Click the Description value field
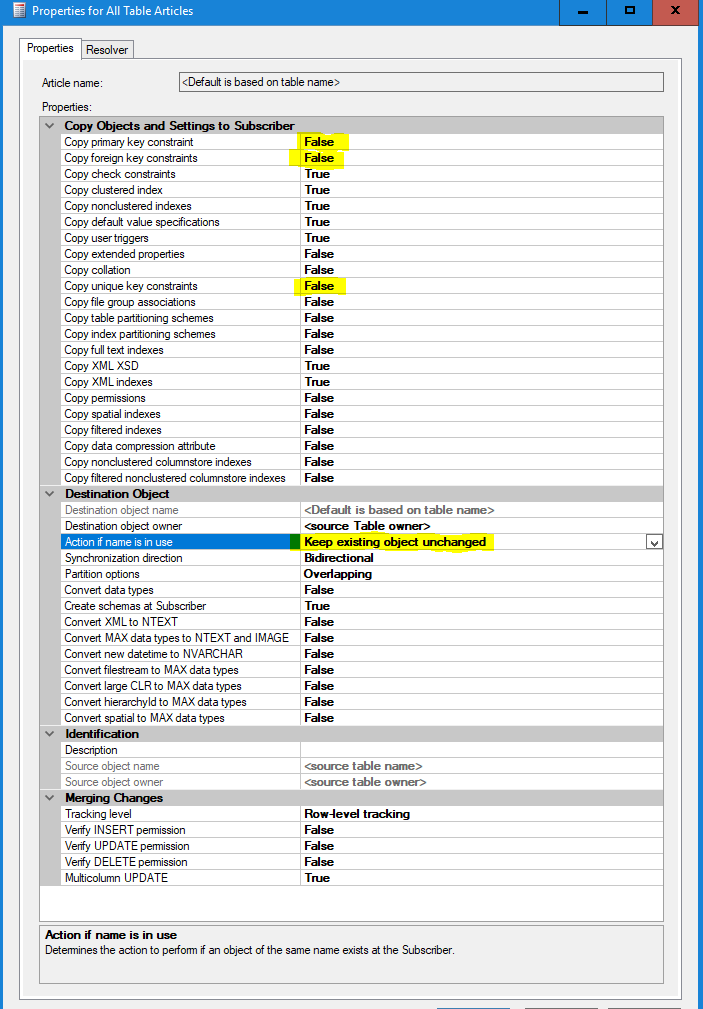This screenshot has width=703, height=1009. pyautogui.click(x=482, y=750)
